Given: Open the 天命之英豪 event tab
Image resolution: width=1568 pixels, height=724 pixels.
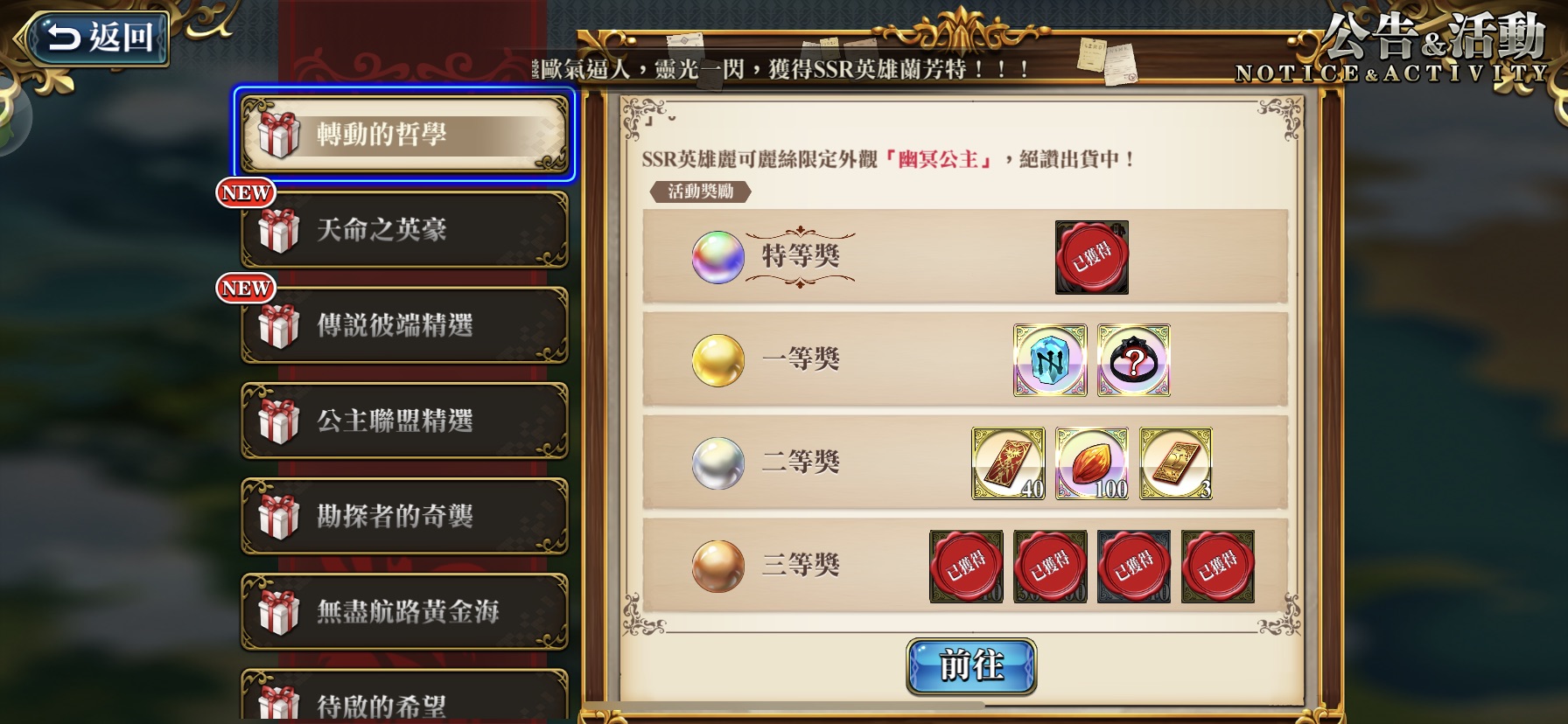Looking at the screenshot, I should tap(404, 230).
